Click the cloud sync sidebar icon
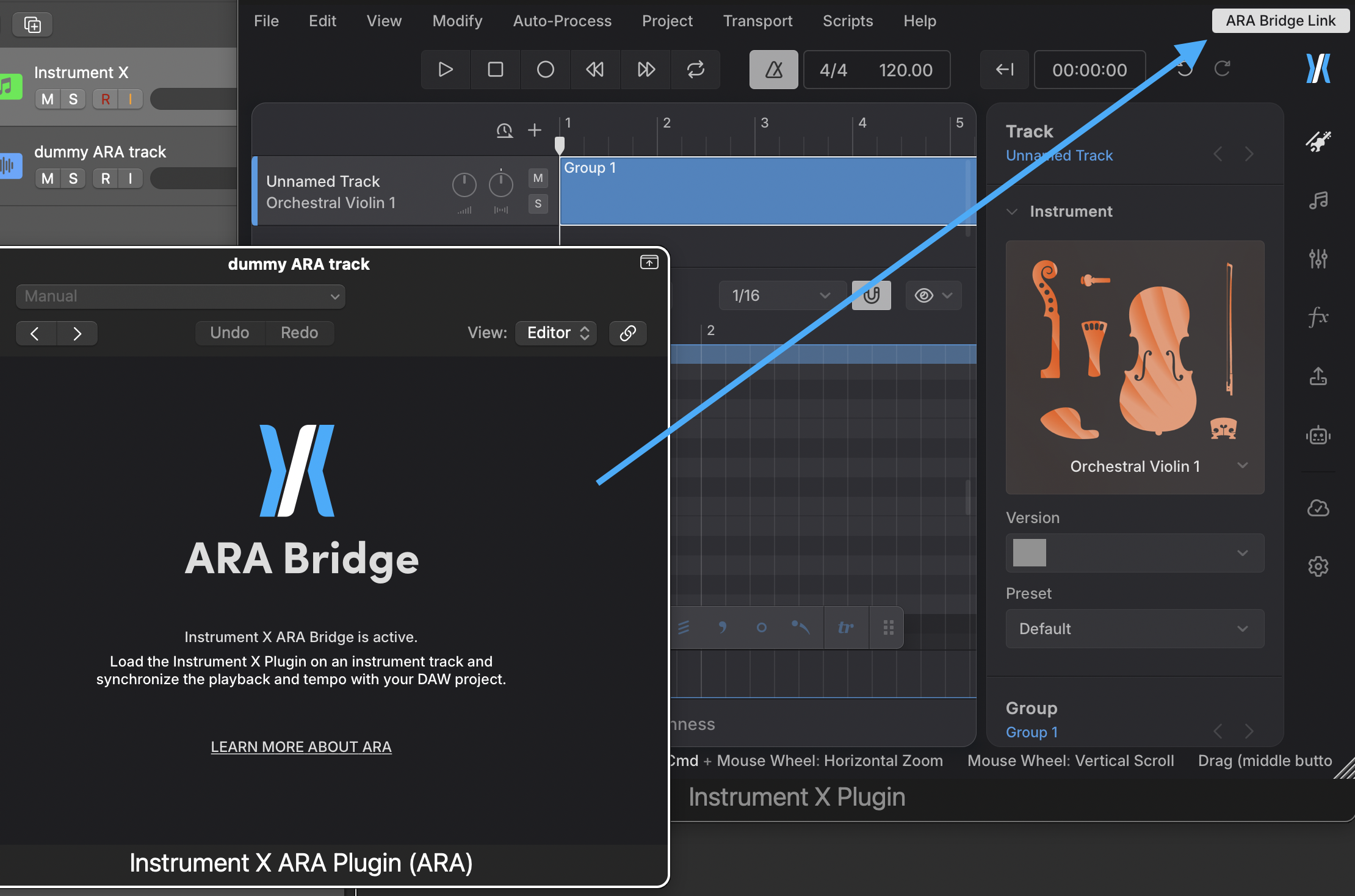The image size is (1355, 896). tap(1318, 508)
